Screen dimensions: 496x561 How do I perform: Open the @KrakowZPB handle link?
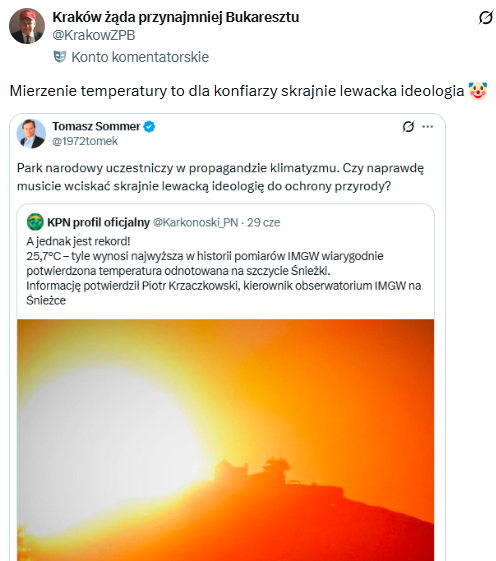tap(94, 35)
